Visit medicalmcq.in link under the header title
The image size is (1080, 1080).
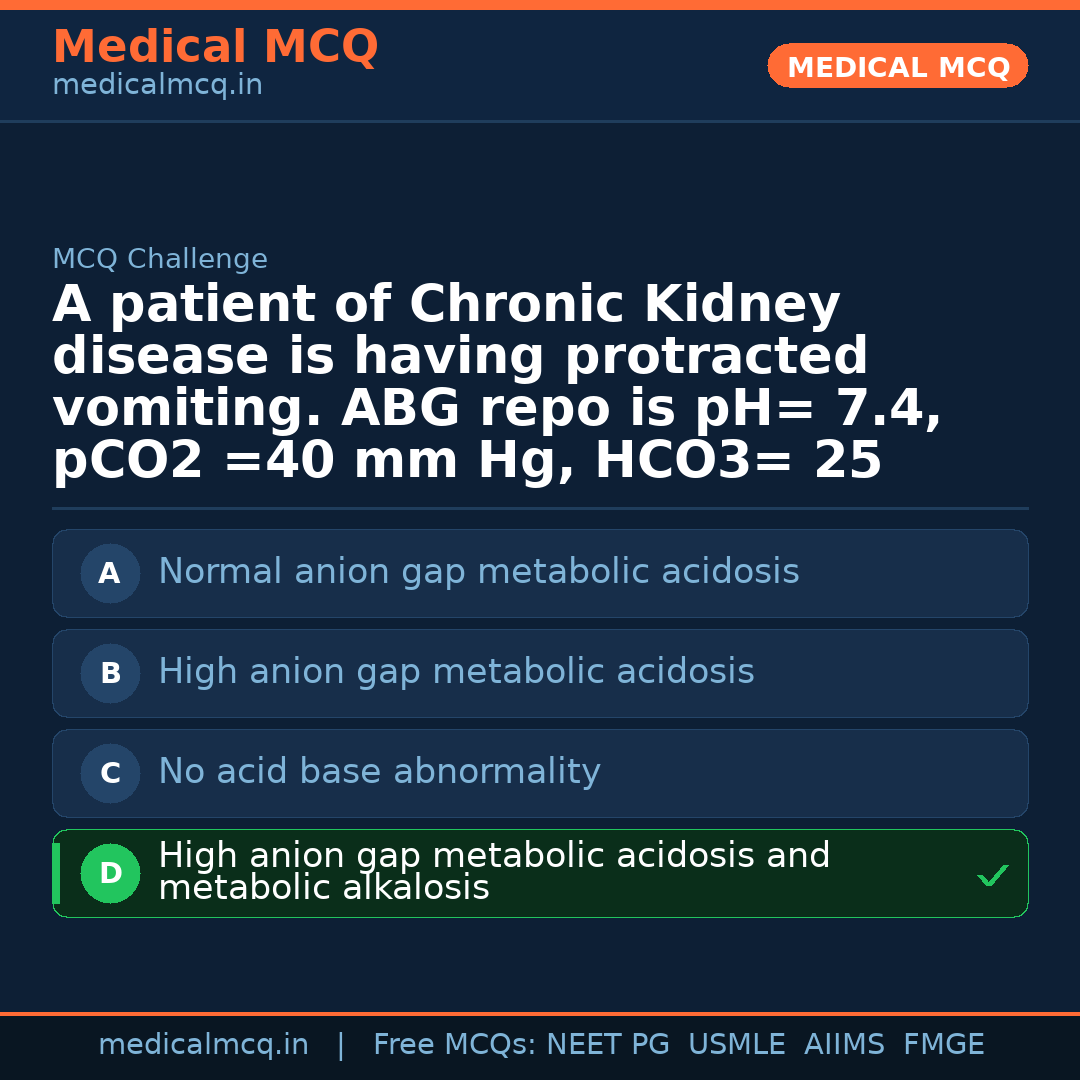click(x=157, y=86)
